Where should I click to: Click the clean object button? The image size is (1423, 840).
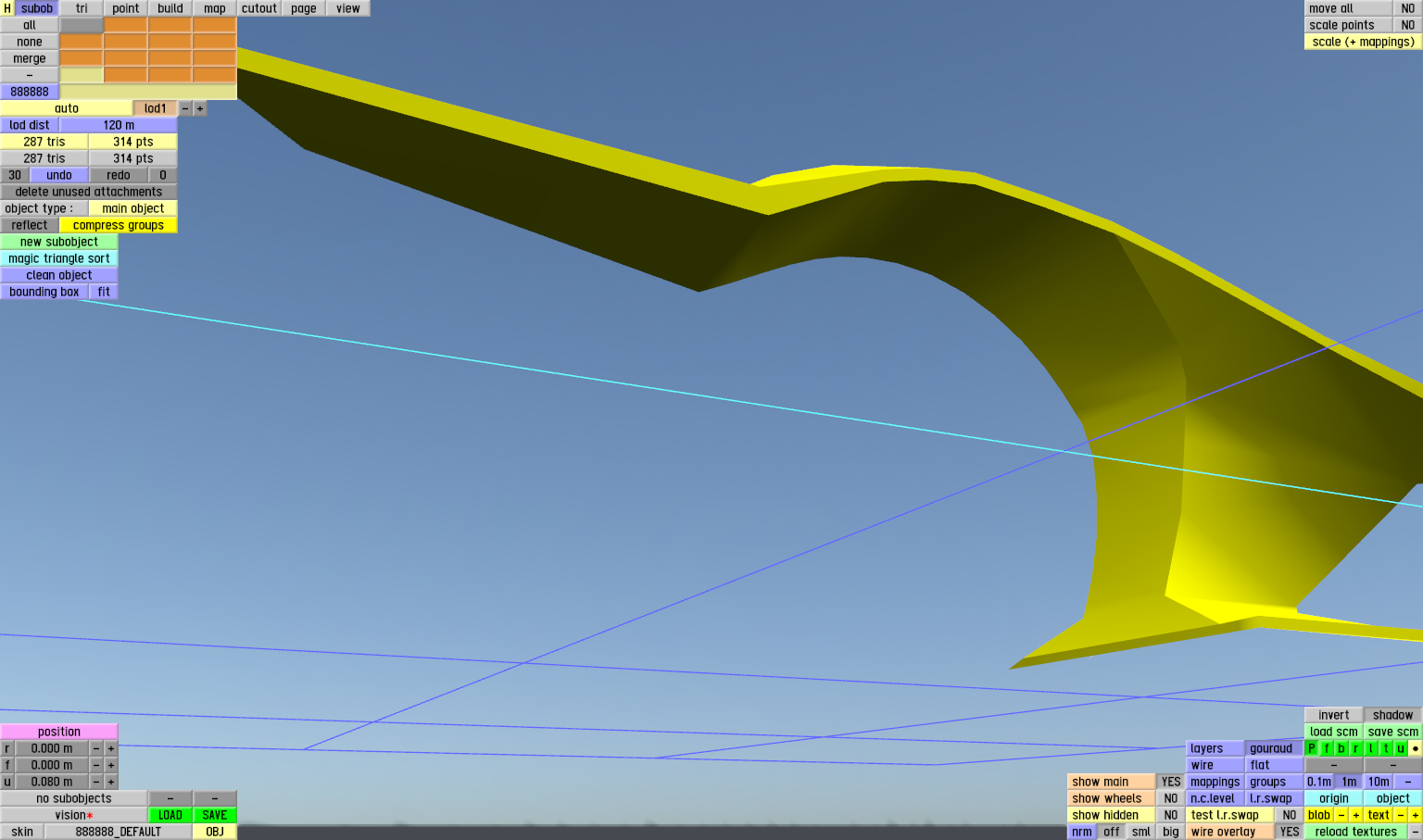pos(59,275)
